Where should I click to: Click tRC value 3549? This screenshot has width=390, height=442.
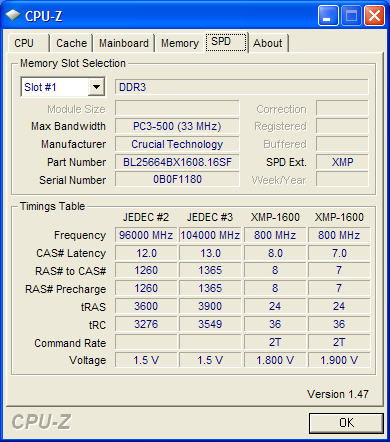[x=210, y=324]
